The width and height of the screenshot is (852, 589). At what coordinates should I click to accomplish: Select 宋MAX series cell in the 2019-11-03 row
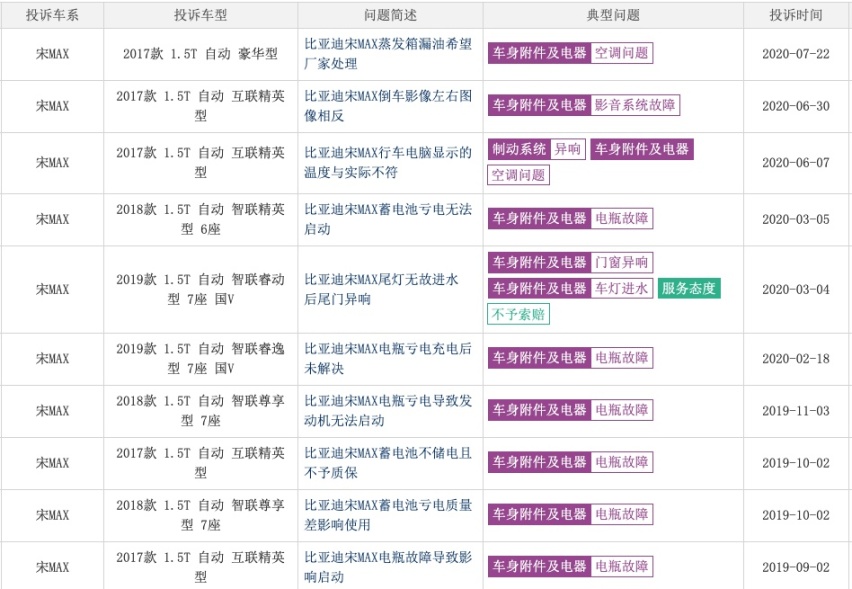point(52,410)
